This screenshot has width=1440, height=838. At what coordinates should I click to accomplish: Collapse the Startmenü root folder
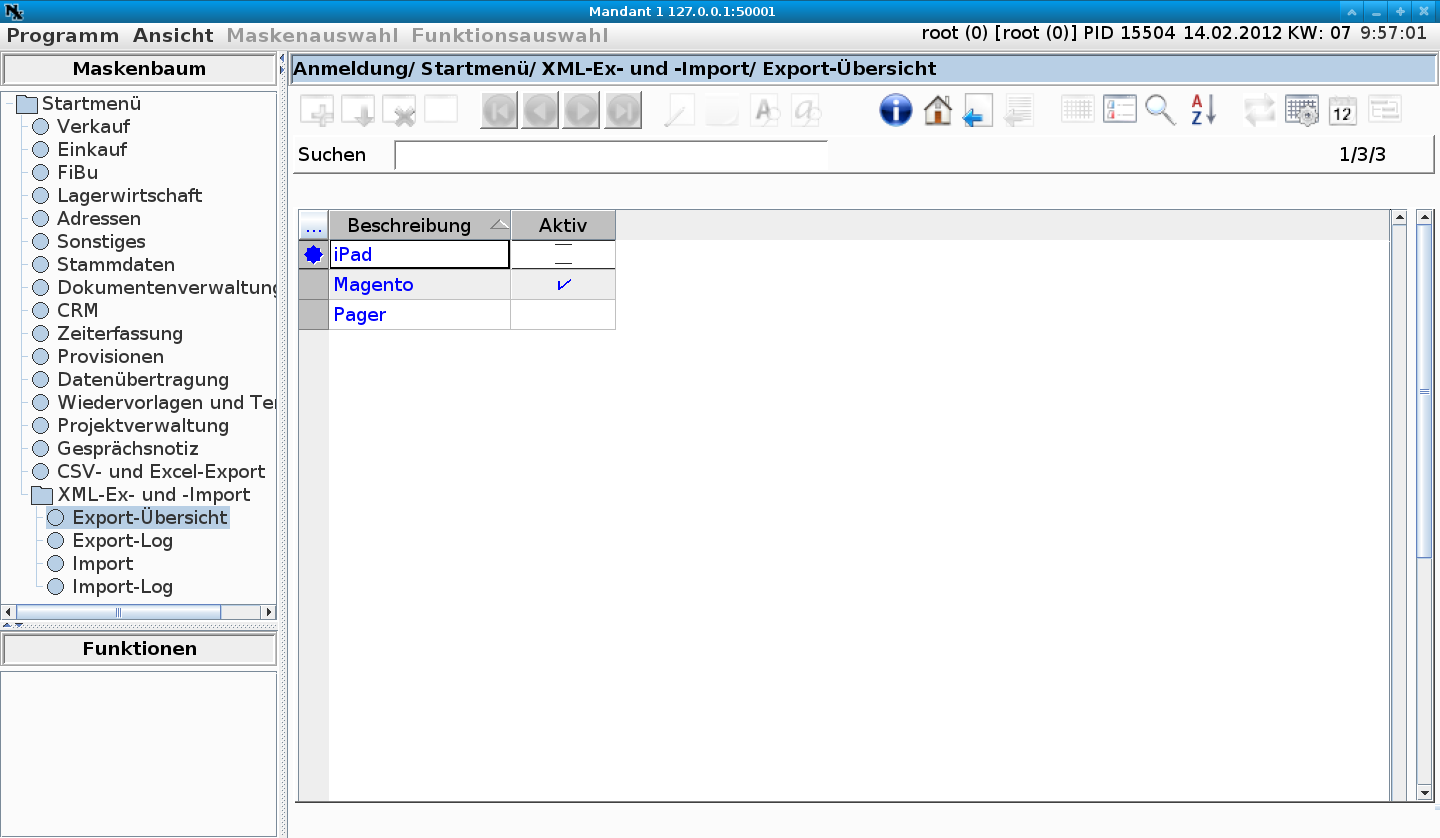click(26, 104)
